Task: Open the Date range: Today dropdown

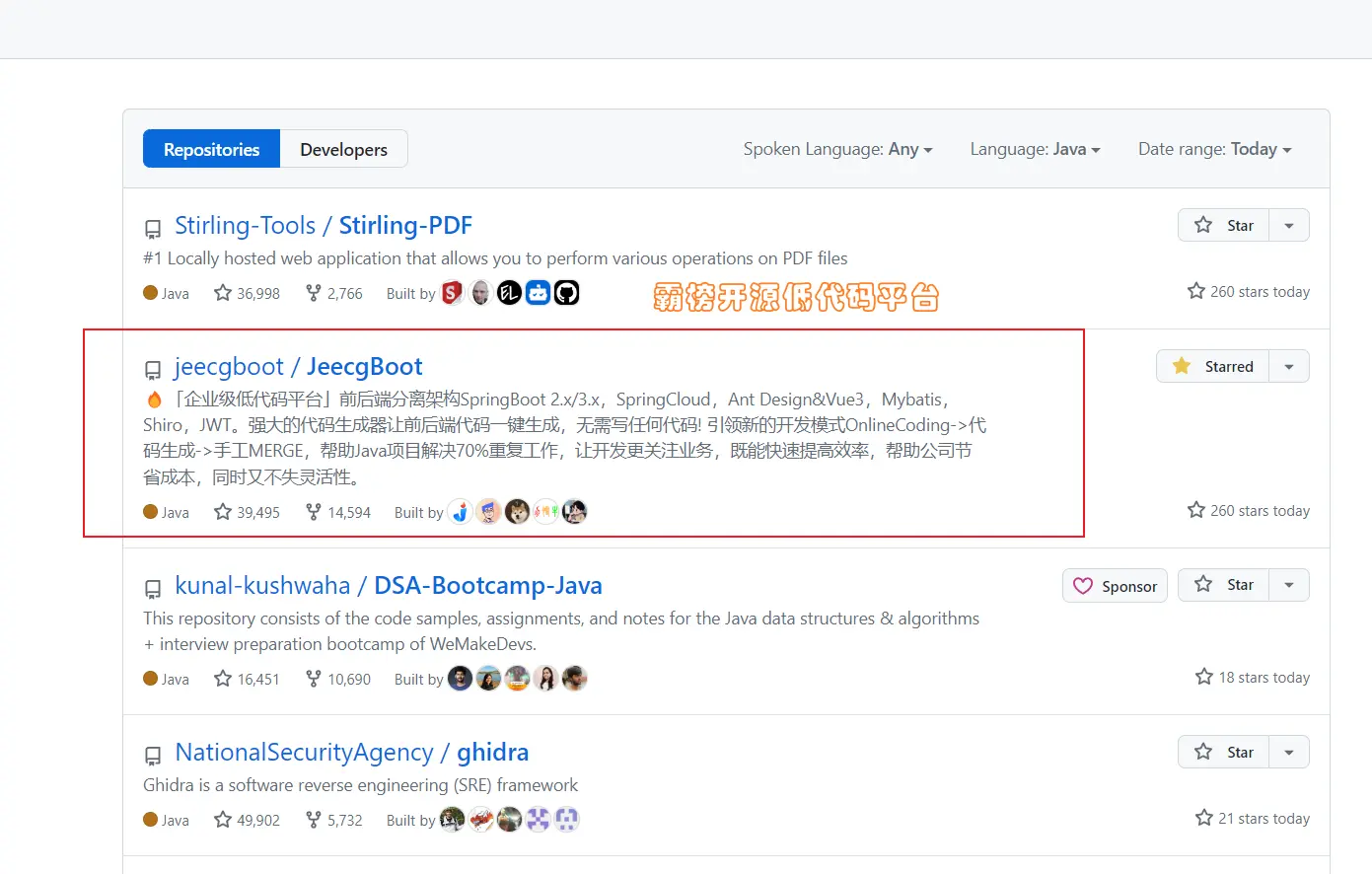Action: (1214, 149)
